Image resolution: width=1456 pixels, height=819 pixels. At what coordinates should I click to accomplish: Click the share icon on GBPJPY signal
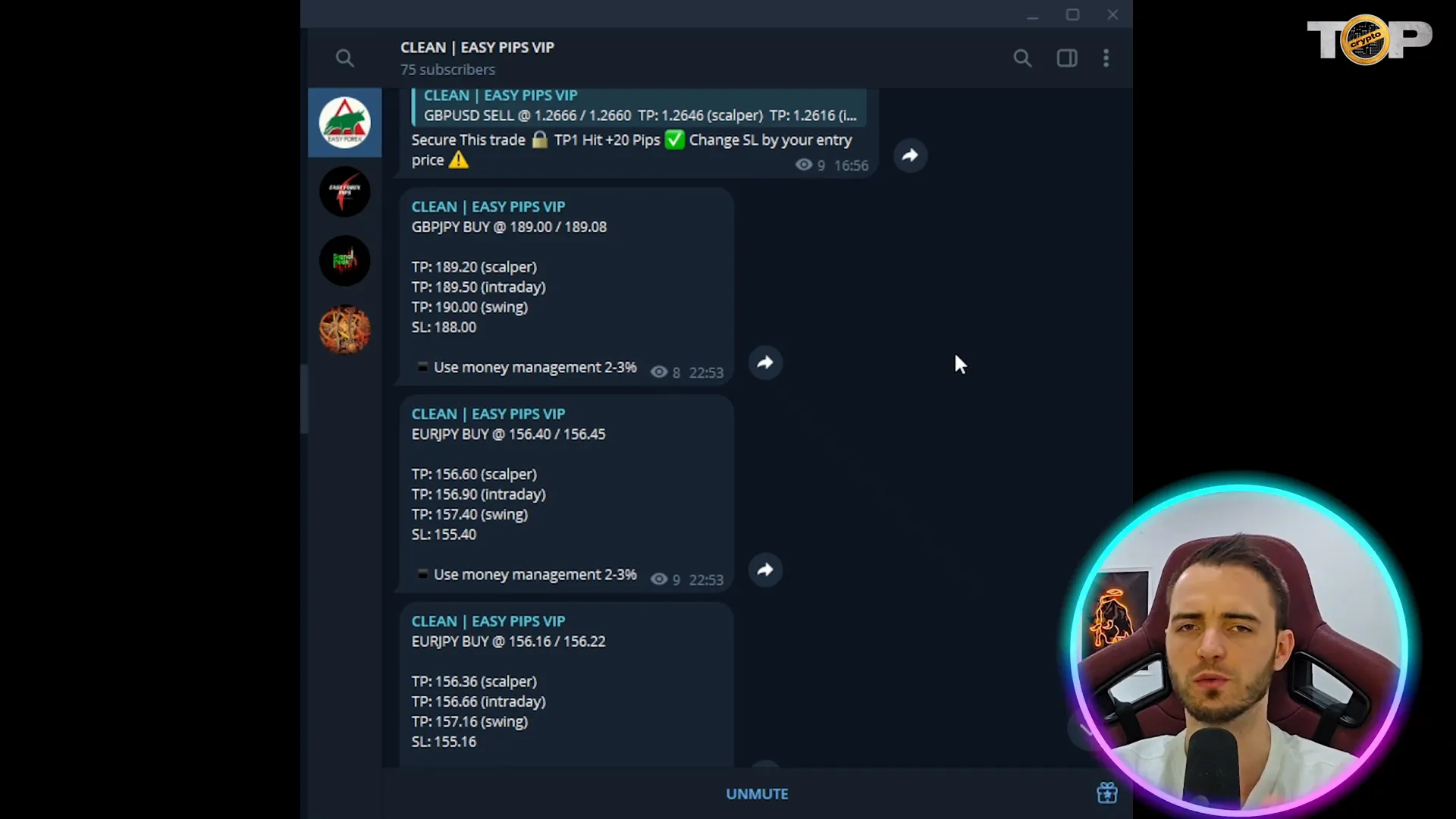coord(764,362)
